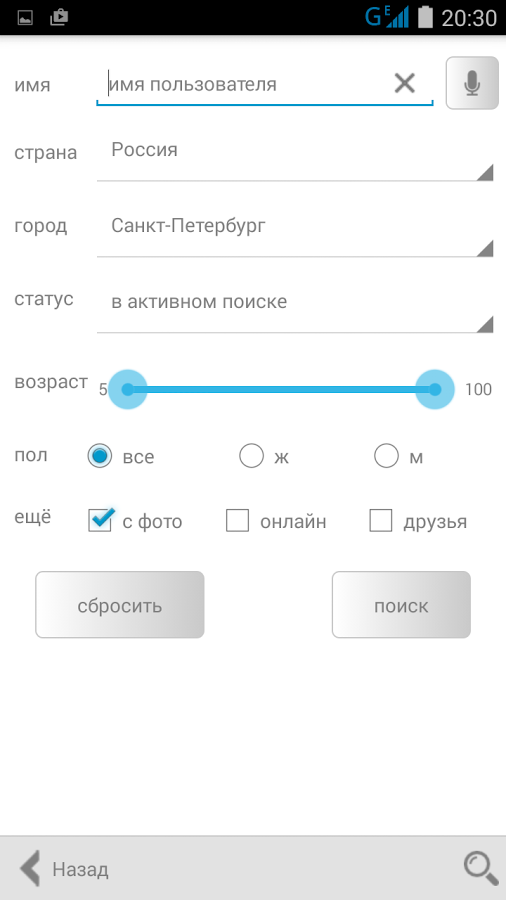Viewport: 506px width, 900px height.
Task: Tap the Play Store bag notification icon
Action: [59, 18]
